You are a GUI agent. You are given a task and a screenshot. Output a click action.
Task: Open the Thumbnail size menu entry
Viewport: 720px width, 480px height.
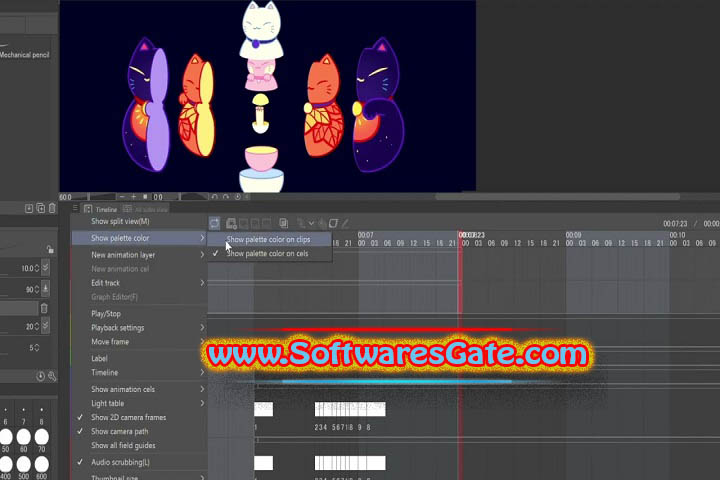140,476
